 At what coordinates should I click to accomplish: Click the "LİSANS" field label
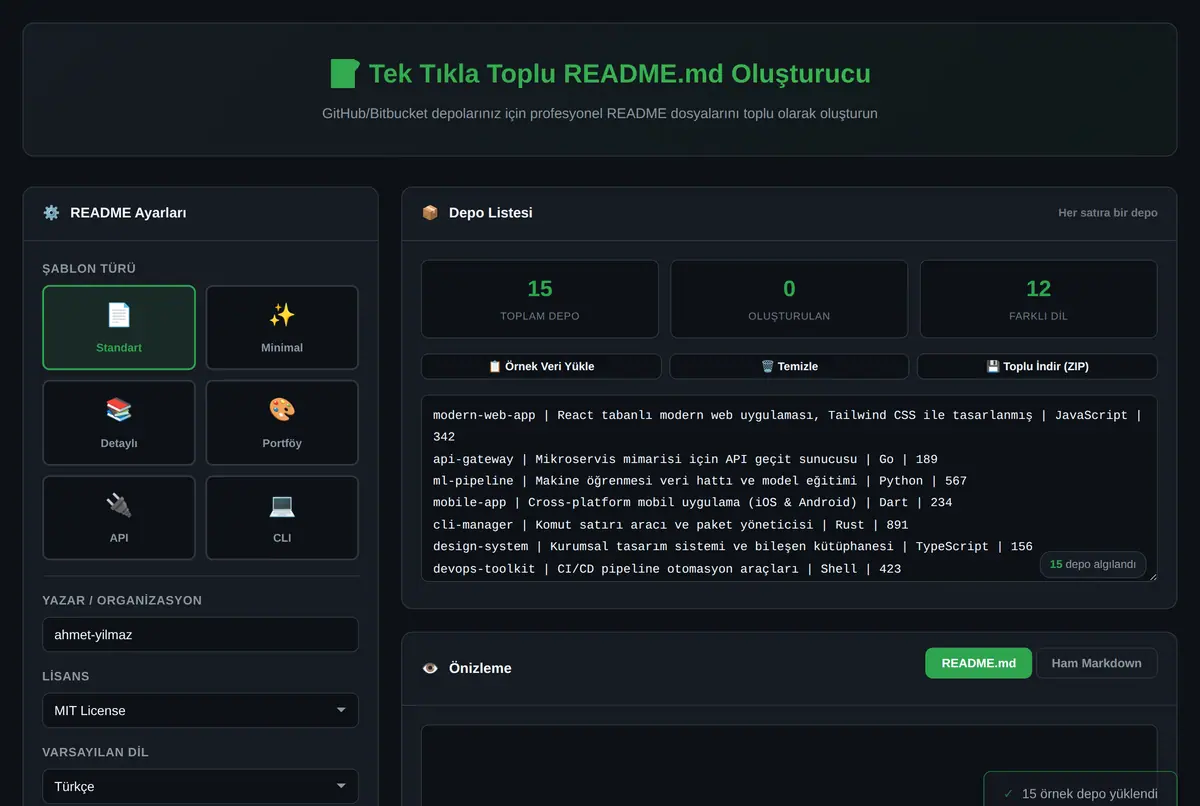tap(66, 677)
